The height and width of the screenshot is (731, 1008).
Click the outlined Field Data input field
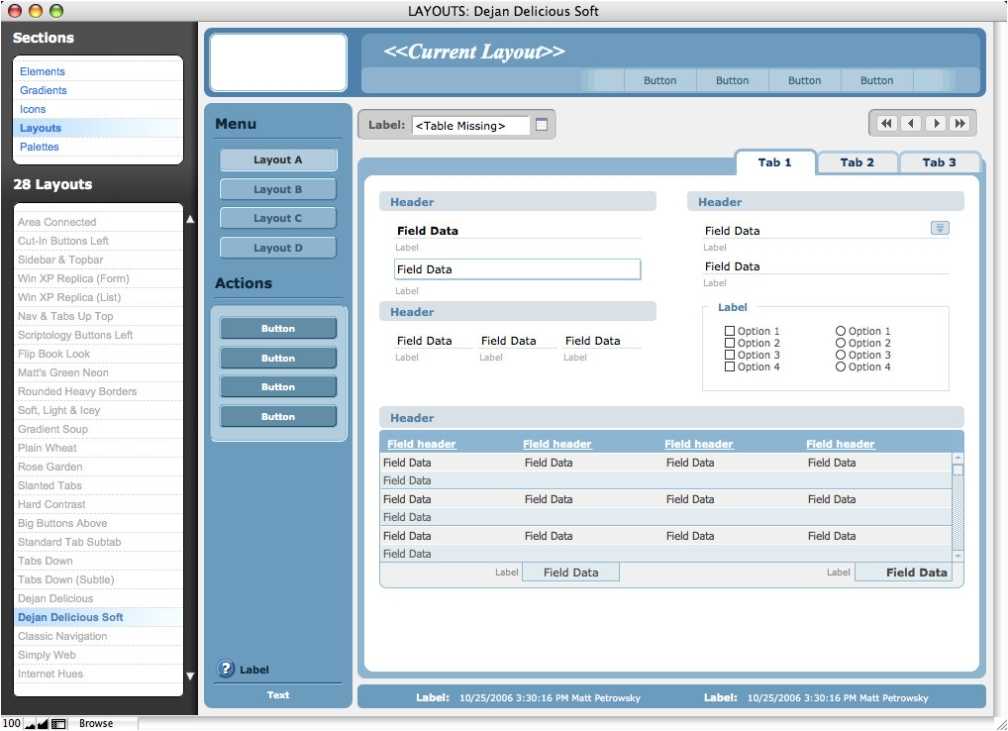point(518,269)
